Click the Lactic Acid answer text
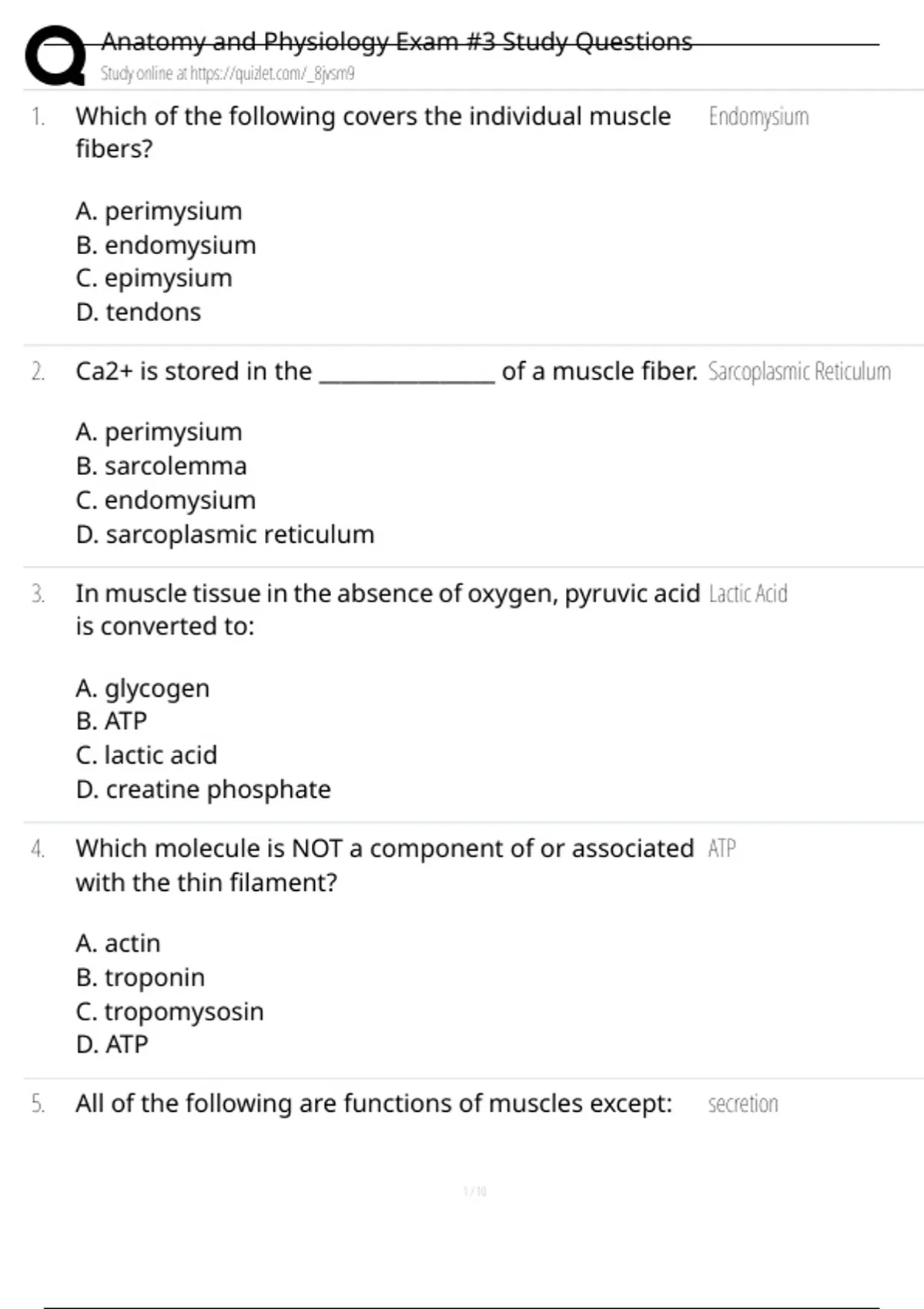Screen dimensions: 924x1309 [748, 594]
